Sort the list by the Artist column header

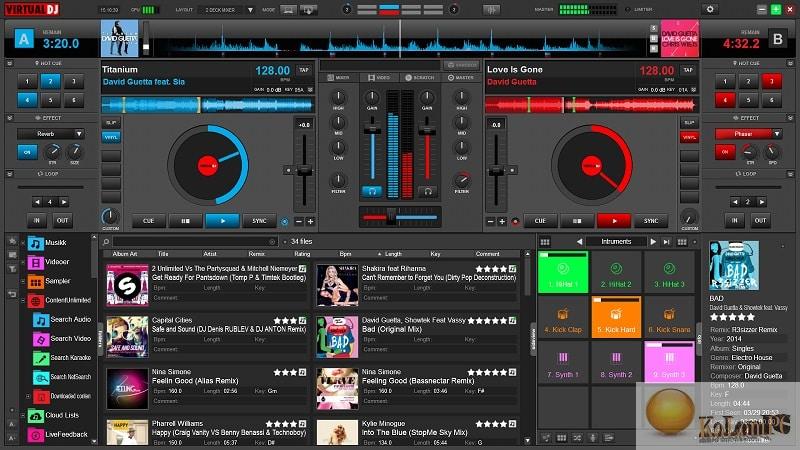pyautogui.click(x=210, y=254)
